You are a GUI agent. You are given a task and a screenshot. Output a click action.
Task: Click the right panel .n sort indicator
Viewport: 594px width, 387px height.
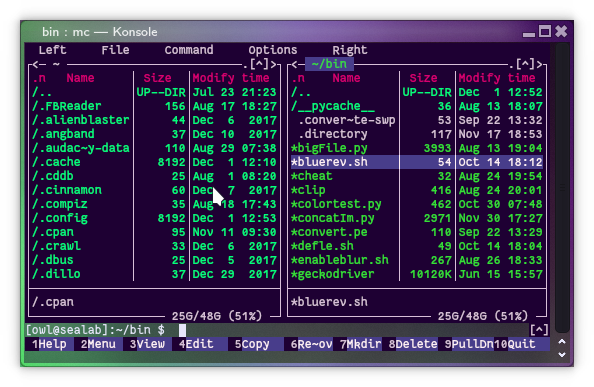(298, 78)
